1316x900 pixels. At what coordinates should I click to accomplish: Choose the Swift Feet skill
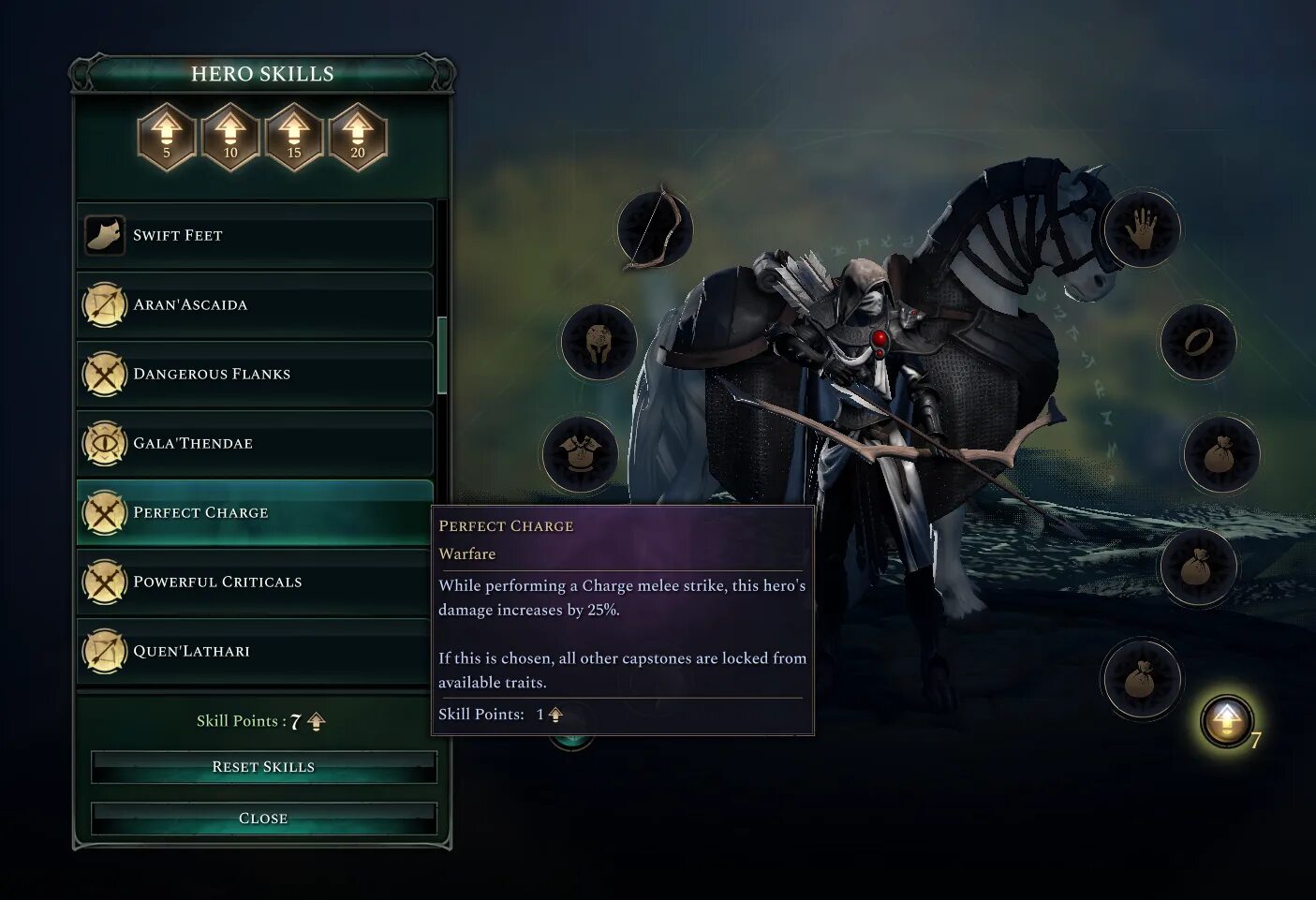coord(255,235)
